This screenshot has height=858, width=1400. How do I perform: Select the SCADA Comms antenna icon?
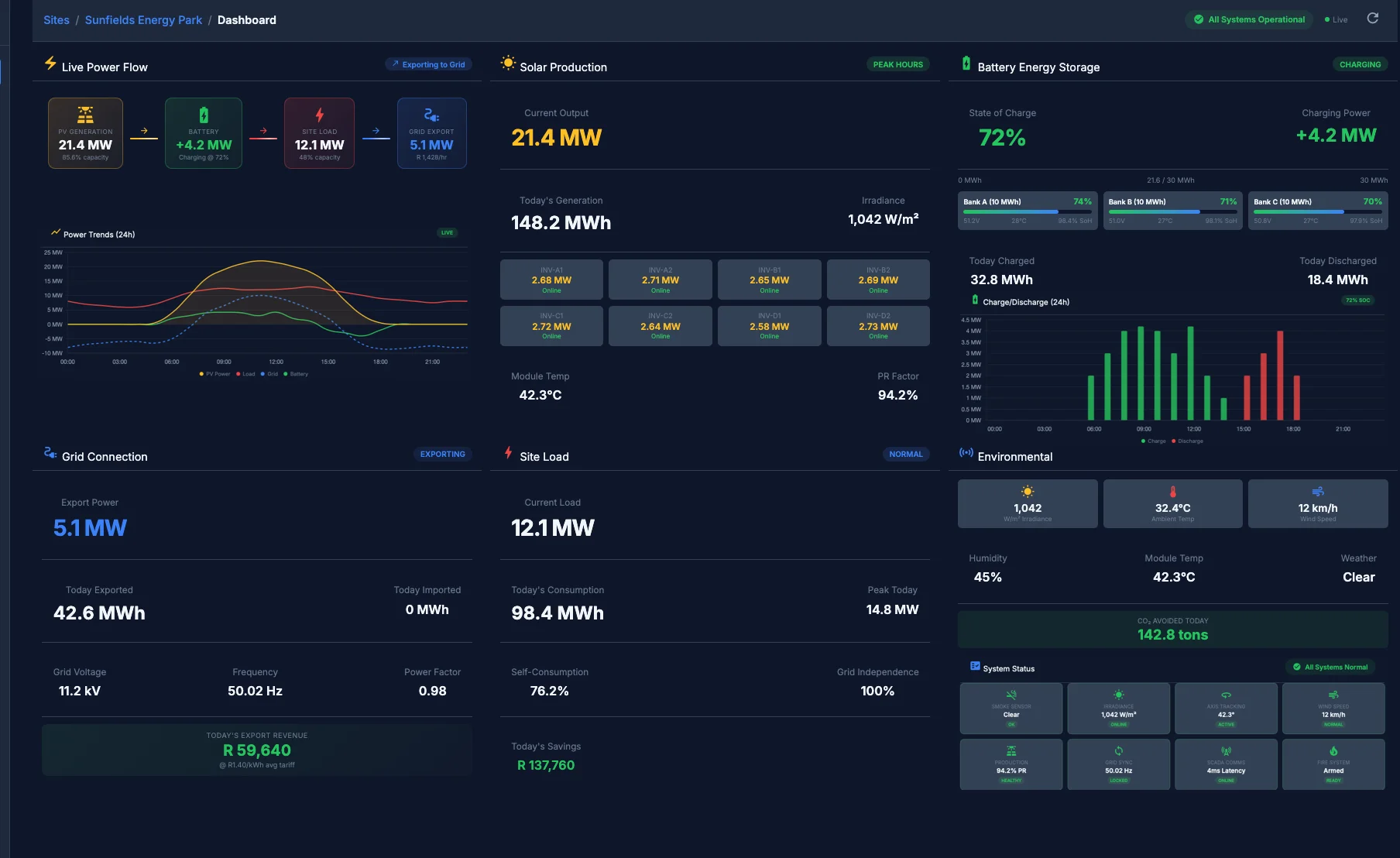tap(1226, 751)
